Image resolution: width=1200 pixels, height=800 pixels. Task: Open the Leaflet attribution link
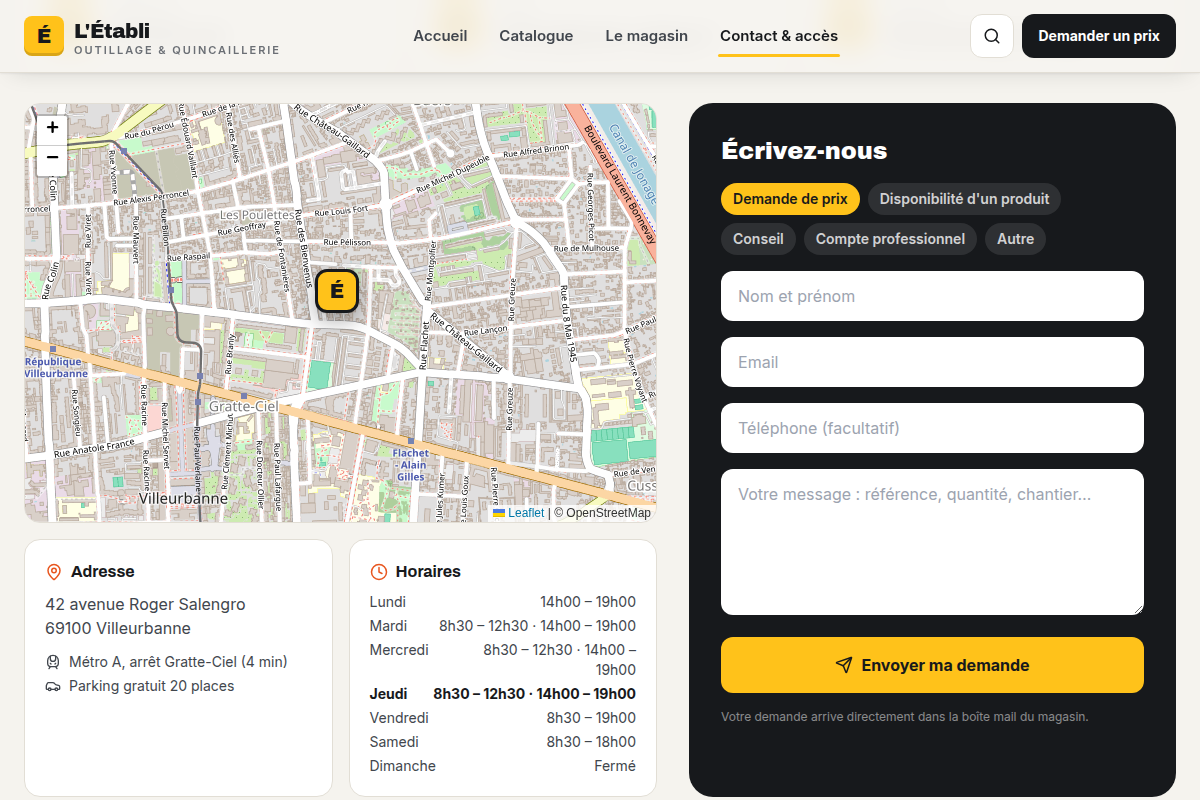coord(518,513)
